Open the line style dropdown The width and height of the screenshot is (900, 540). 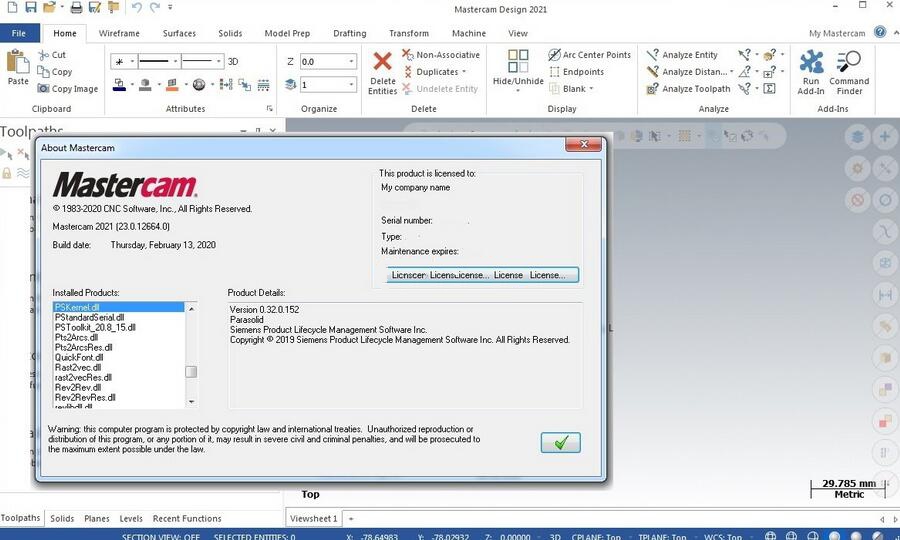pyautogui.click(x=176, y=61)
